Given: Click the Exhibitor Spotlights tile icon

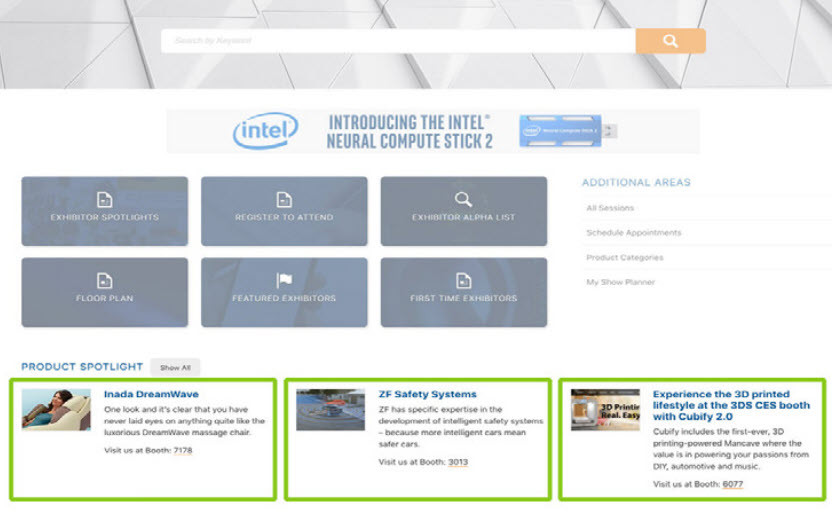Looking at the screenshot, I should [x=104, y=200].
